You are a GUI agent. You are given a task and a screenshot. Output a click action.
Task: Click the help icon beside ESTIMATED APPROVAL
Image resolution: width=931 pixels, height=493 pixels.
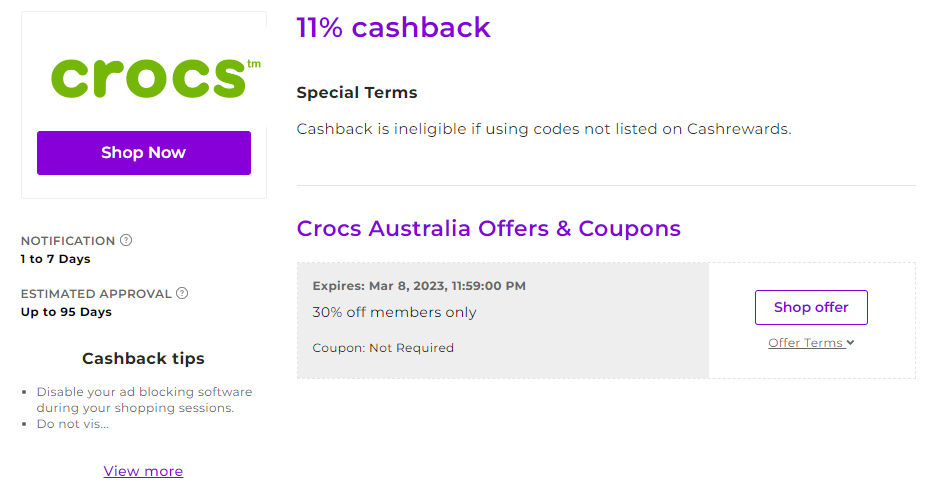(x=182, y=293)
